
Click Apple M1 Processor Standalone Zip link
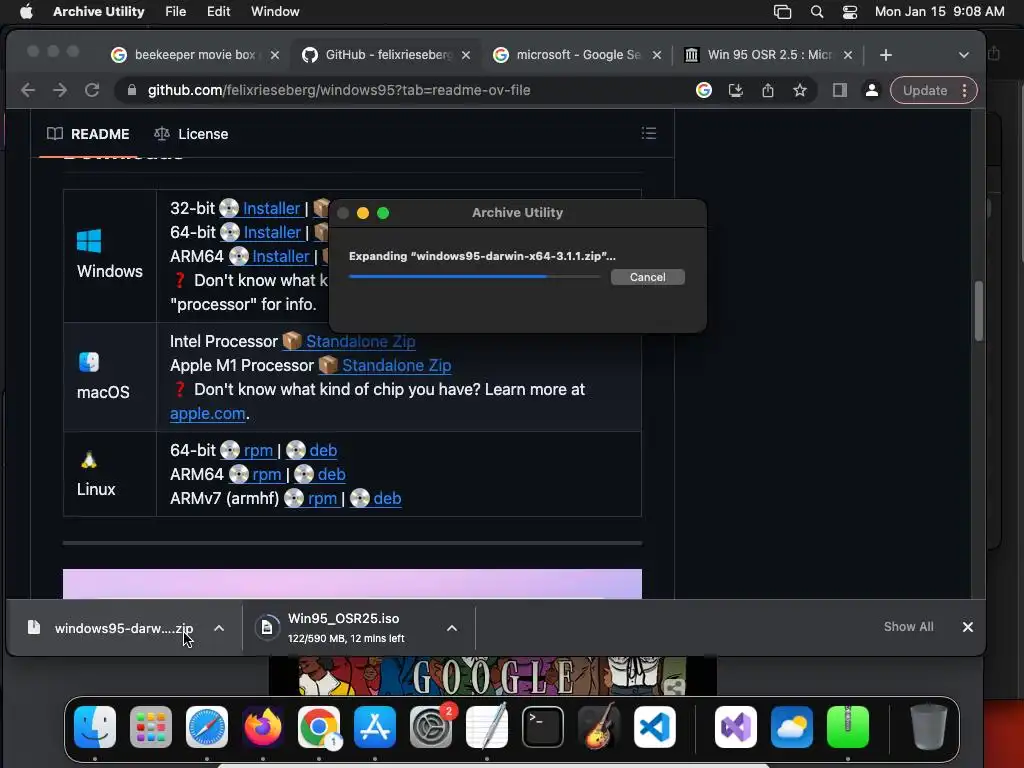[x=396, y=366]
